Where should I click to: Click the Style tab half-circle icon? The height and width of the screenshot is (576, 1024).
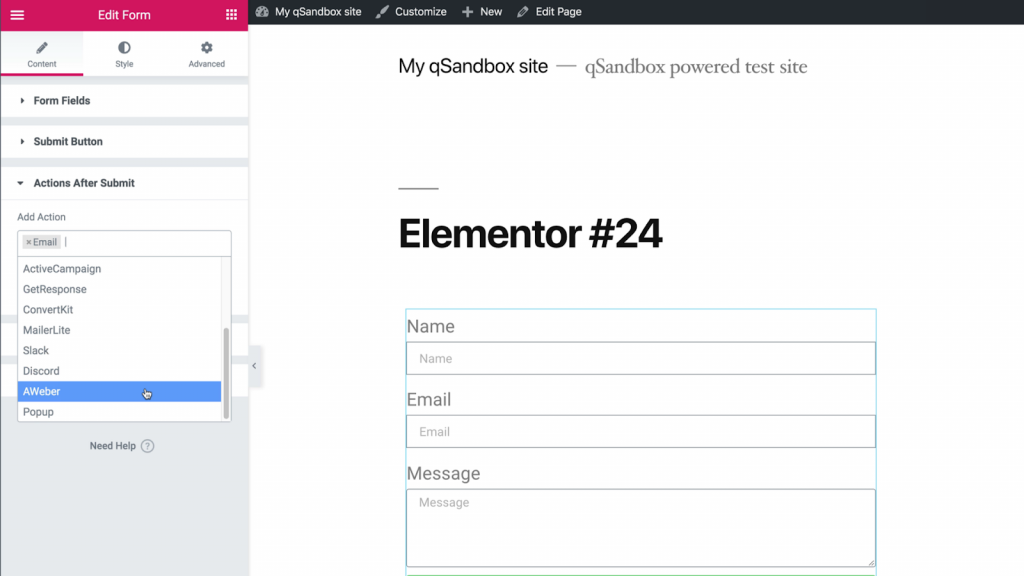124,48
